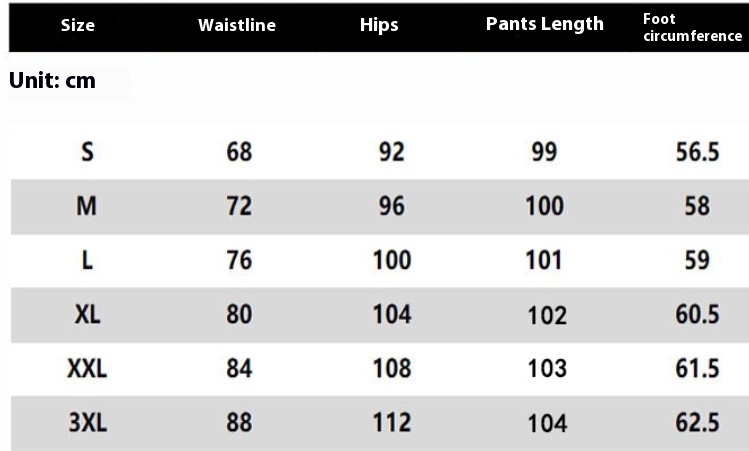Click the M size row label

(86, 206)
